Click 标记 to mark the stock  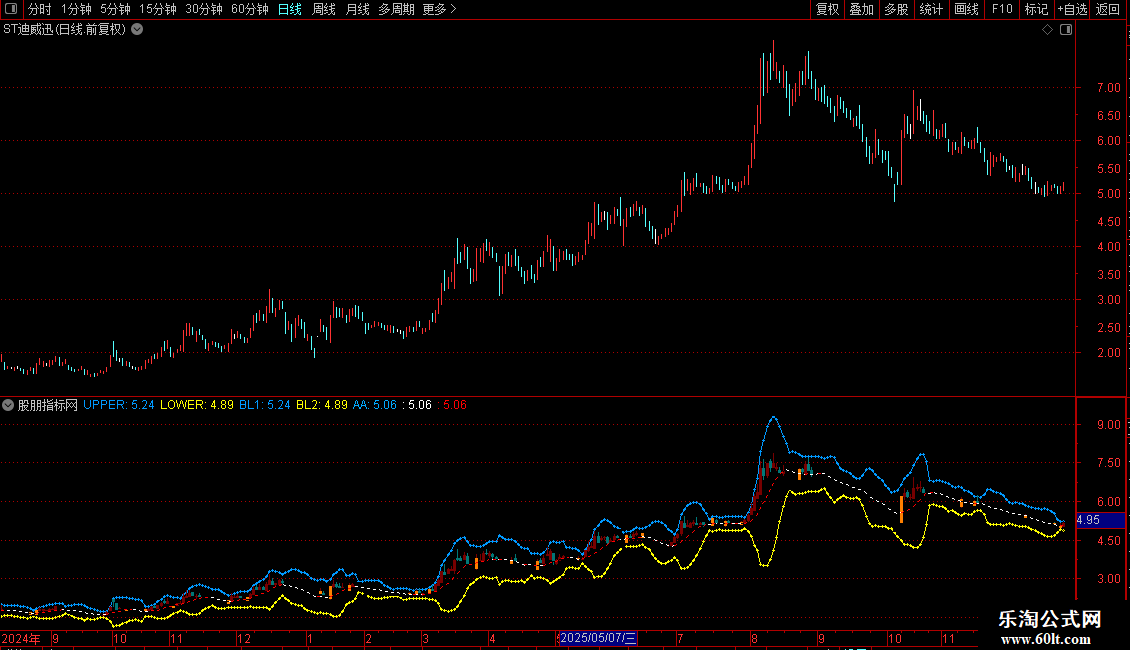(1036, 9)
